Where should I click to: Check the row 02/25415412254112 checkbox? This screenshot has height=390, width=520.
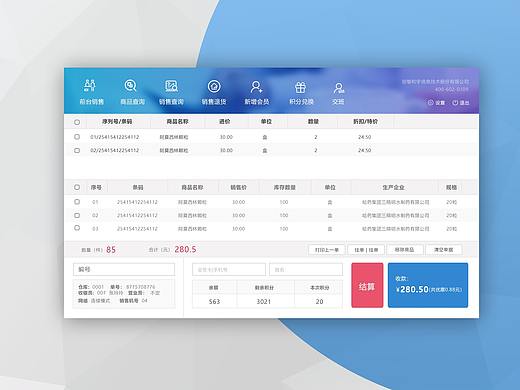pyautogui.click(x=77, y=150)
